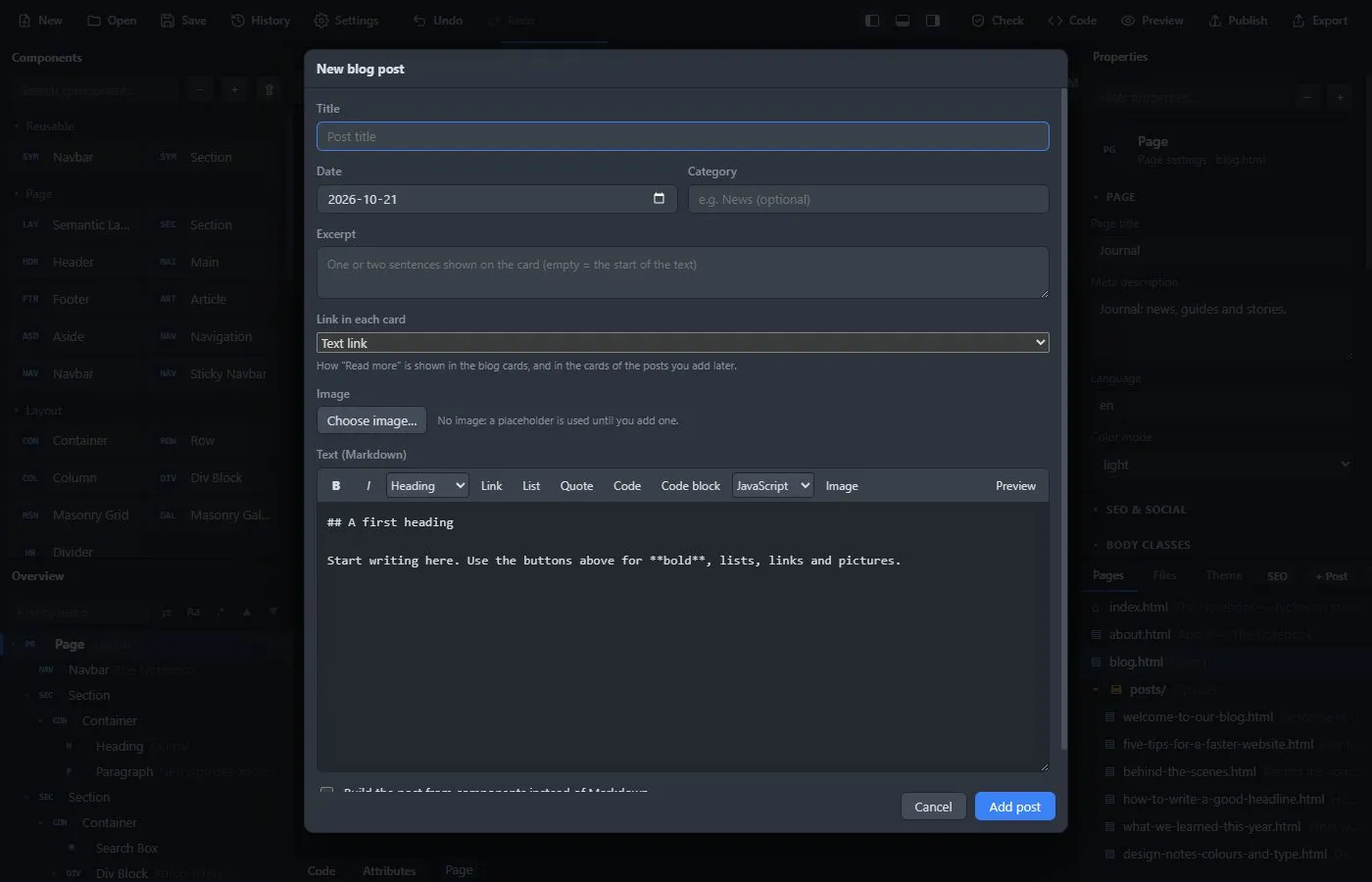Apply italic with the I button
Viewport: 1372px width, 882px height.
click(368, 486)
